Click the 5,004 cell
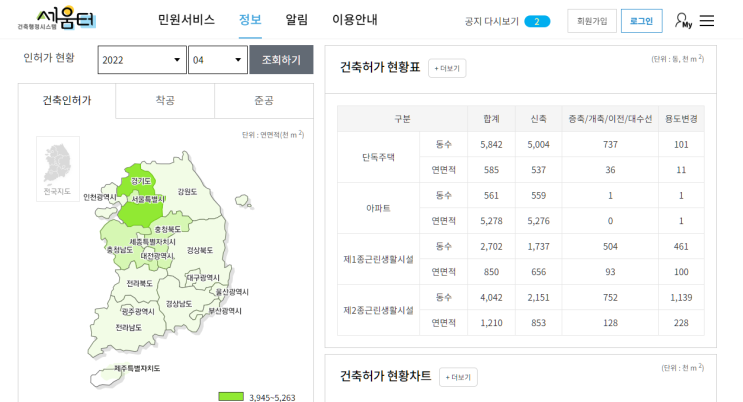 tap(538, 145)
